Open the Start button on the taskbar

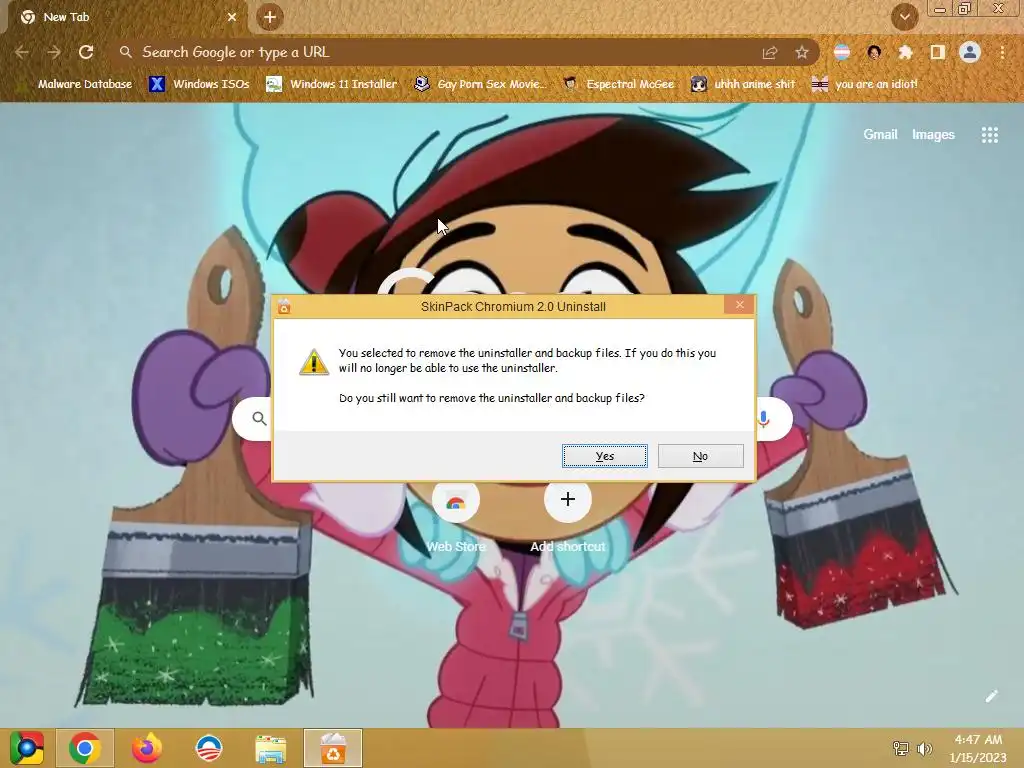[27, 748]
